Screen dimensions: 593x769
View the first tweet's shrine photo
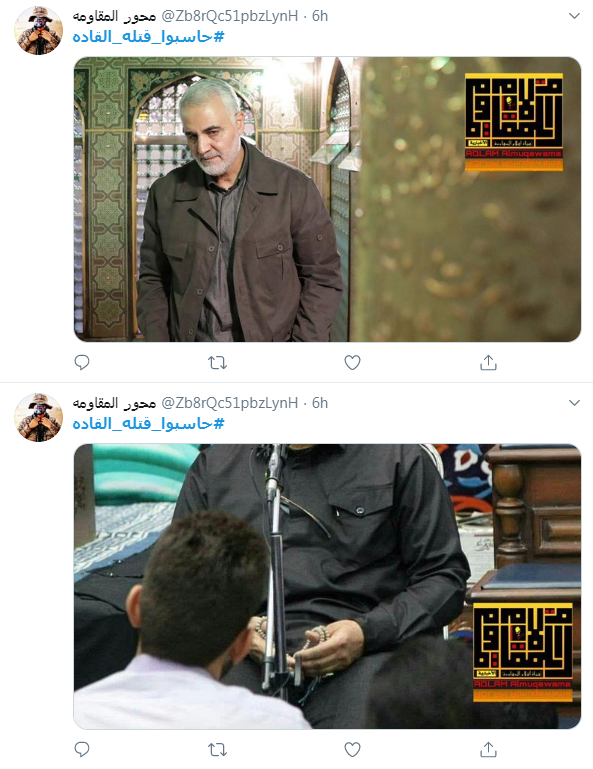click(x=327, y=199)
